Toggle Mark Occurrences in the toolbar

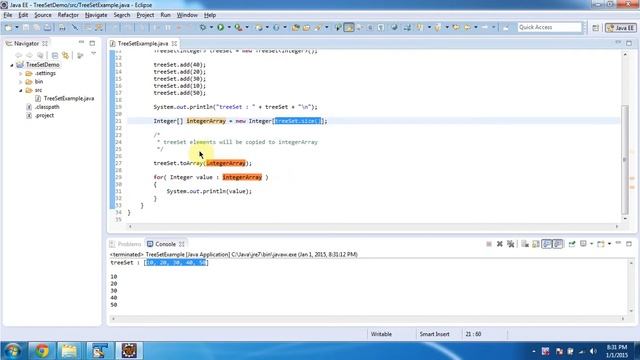349,27
